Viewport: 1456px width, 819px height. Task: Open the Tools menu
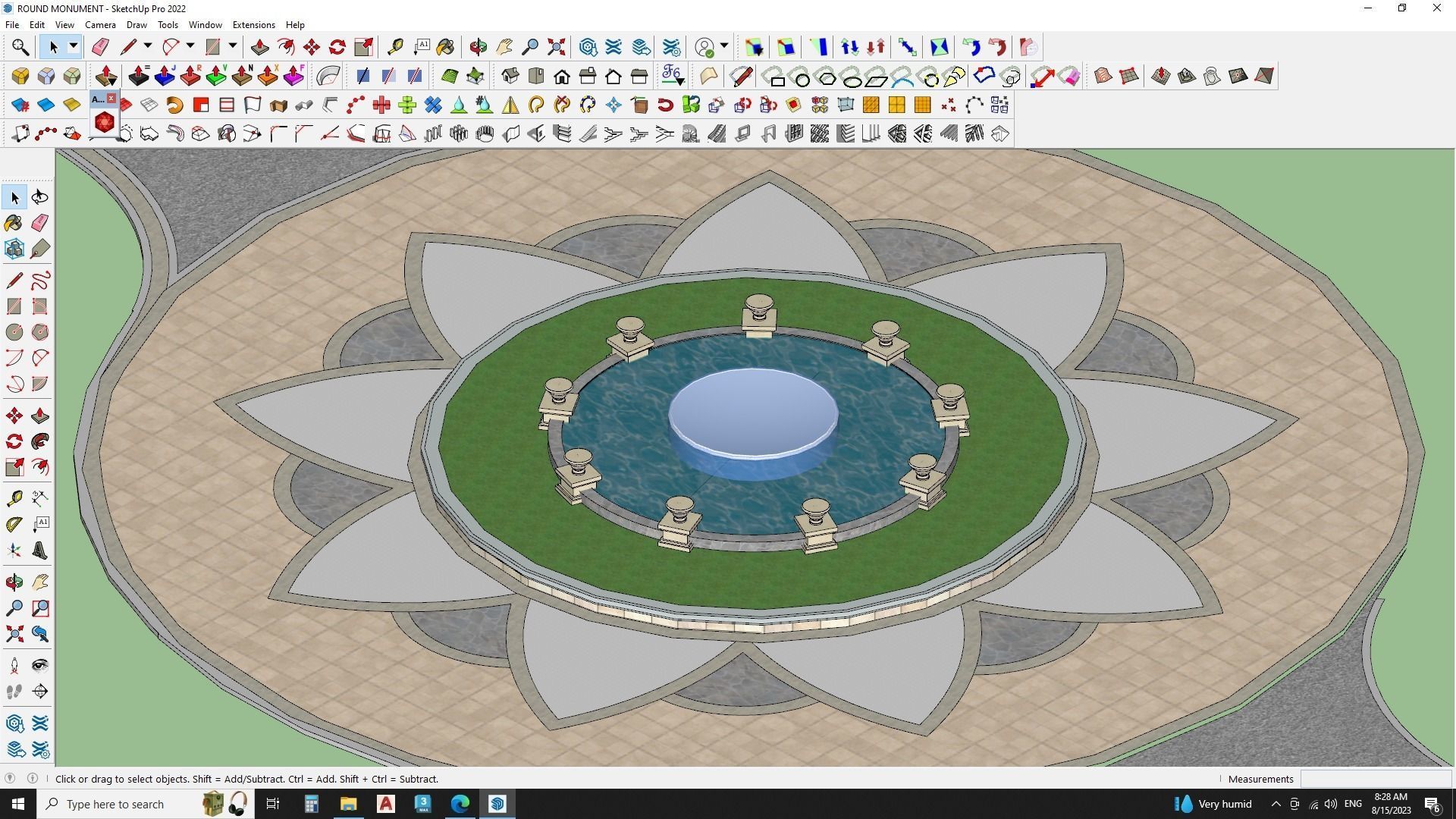point(168,24)
